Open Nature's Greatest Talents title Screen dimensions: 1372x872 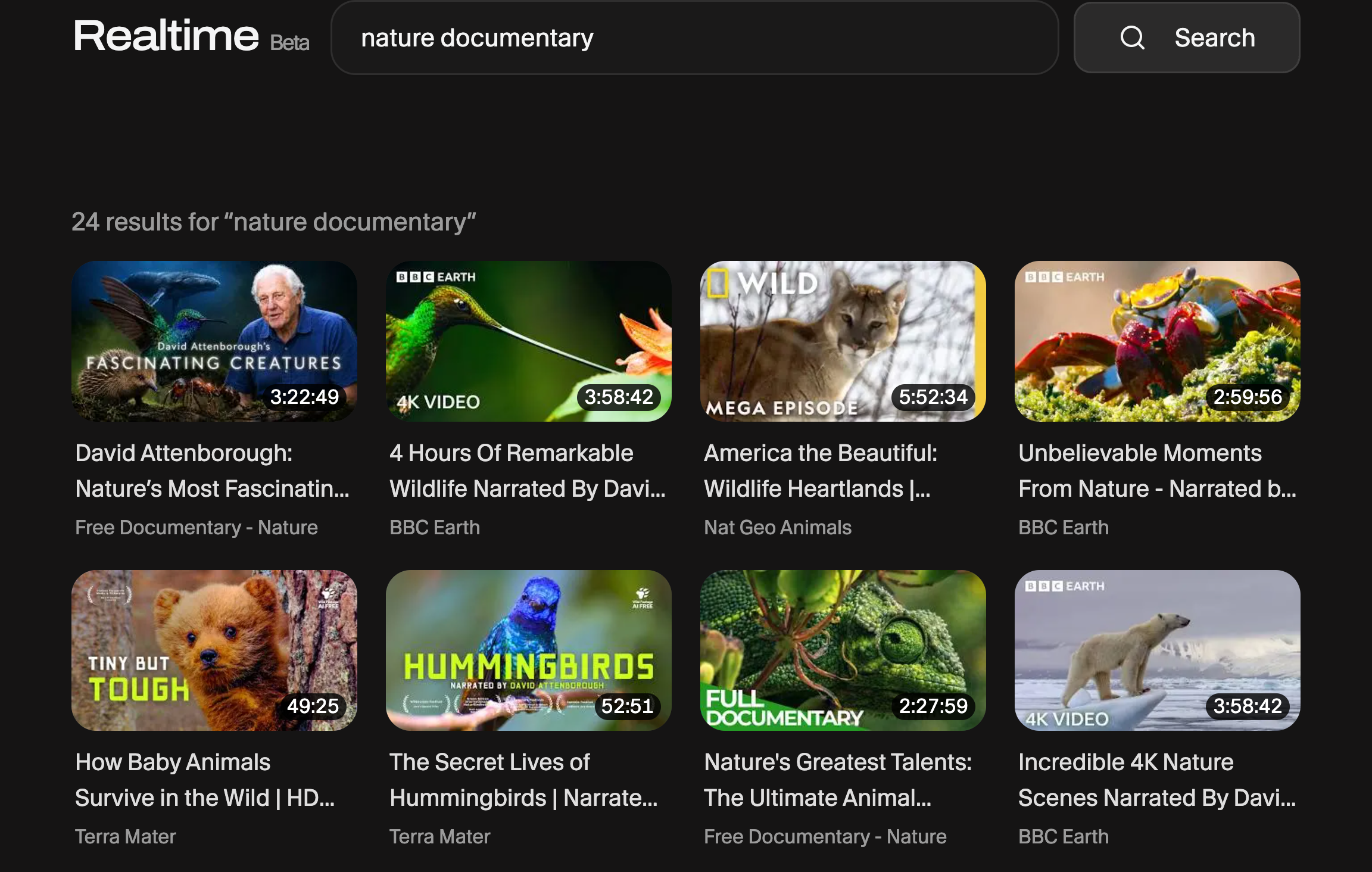pyautogui.click(x=838, y=780)
